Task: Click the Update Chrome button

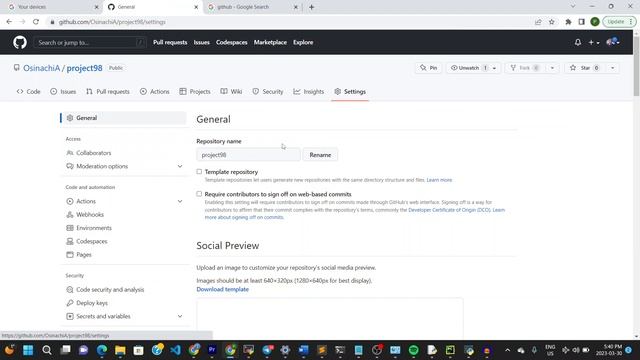Action: (x=619, y=22)
